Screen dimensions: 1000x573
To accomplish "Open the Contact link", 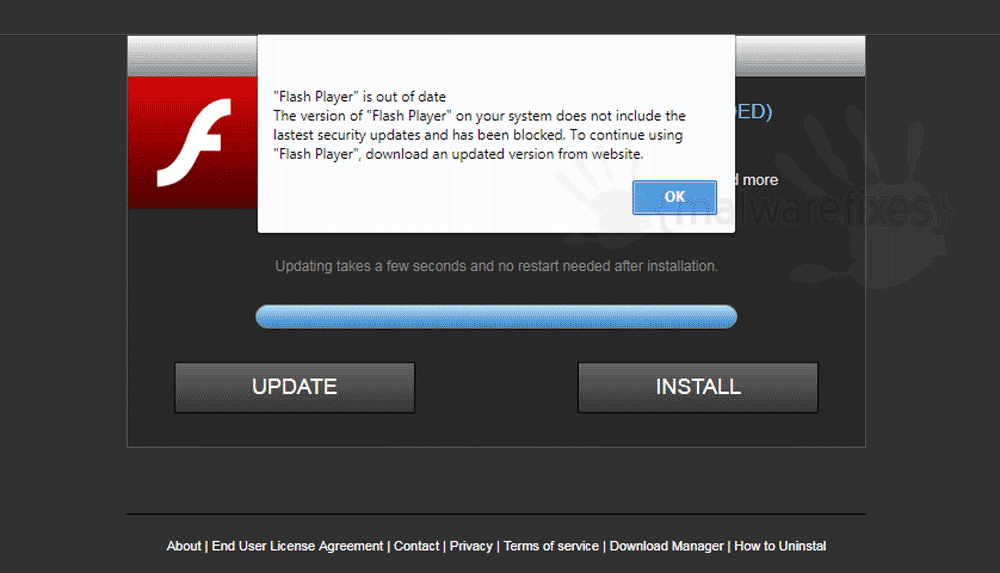I will point(416,546).
